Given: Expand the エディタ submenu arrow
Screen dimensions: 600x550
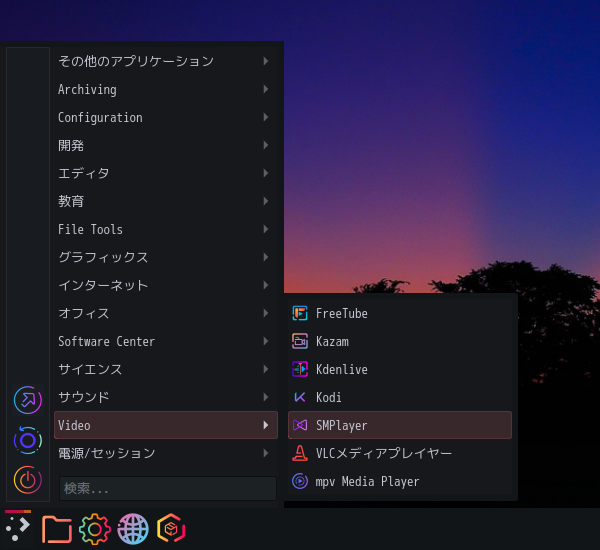Looking at the screenshot, I should (266, 173).
